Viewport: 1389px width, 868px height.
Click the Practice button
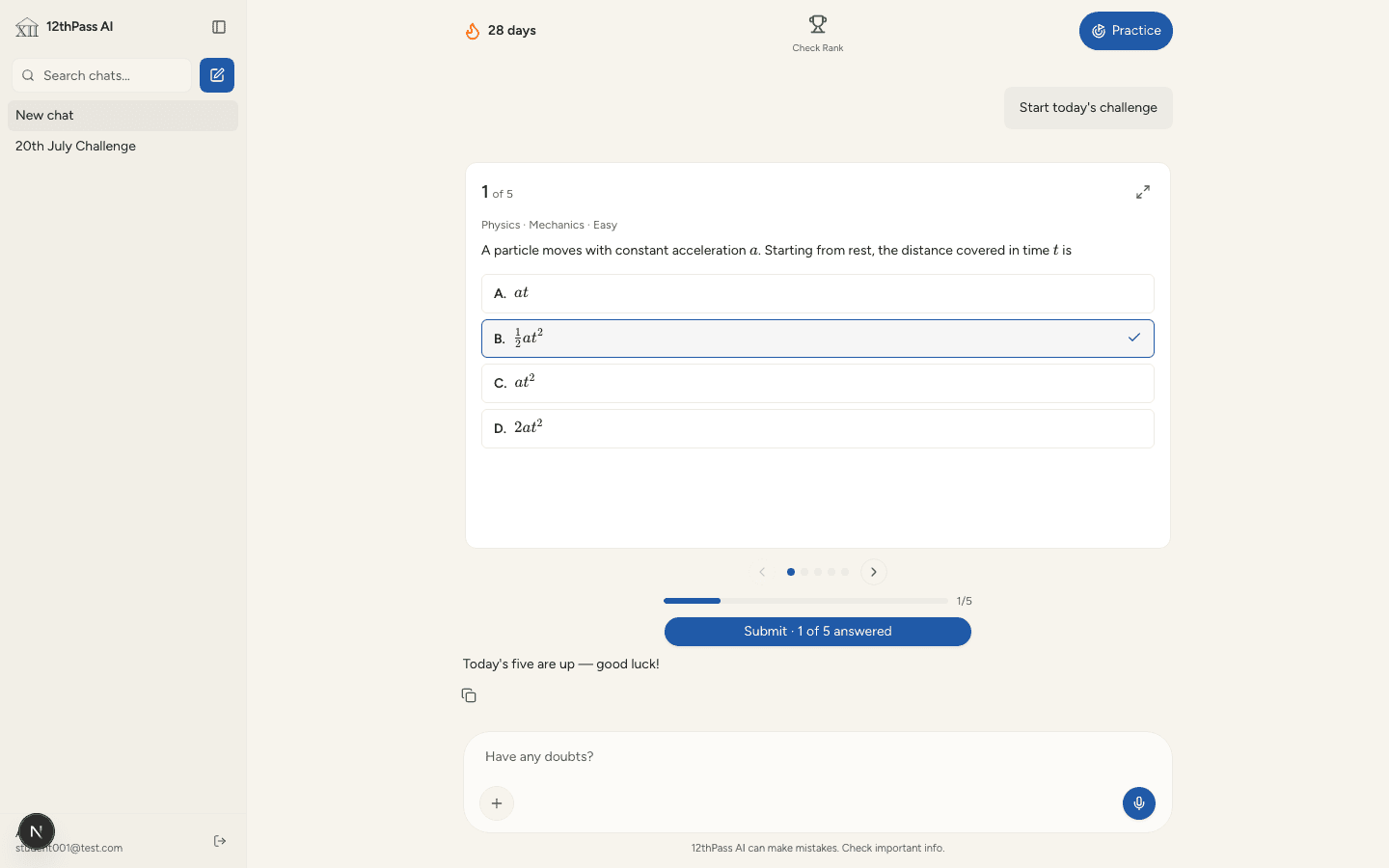coord(1126,31)
